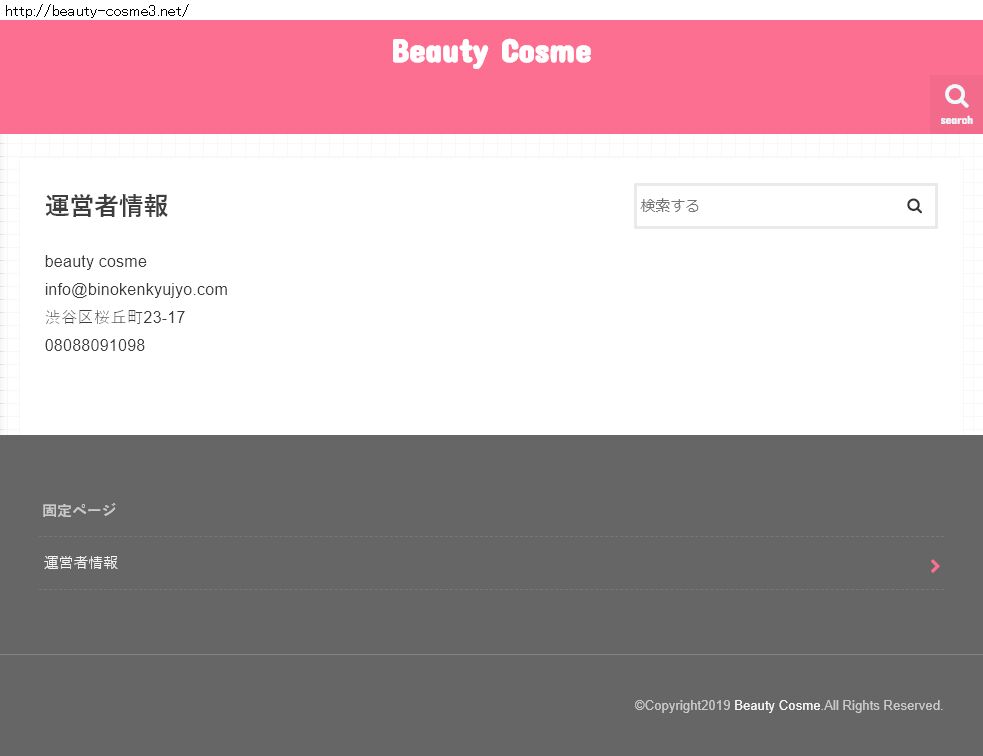983x756 pixels.
Task: Open the 運営者情報 link in footer
Action: pos(81,563)
